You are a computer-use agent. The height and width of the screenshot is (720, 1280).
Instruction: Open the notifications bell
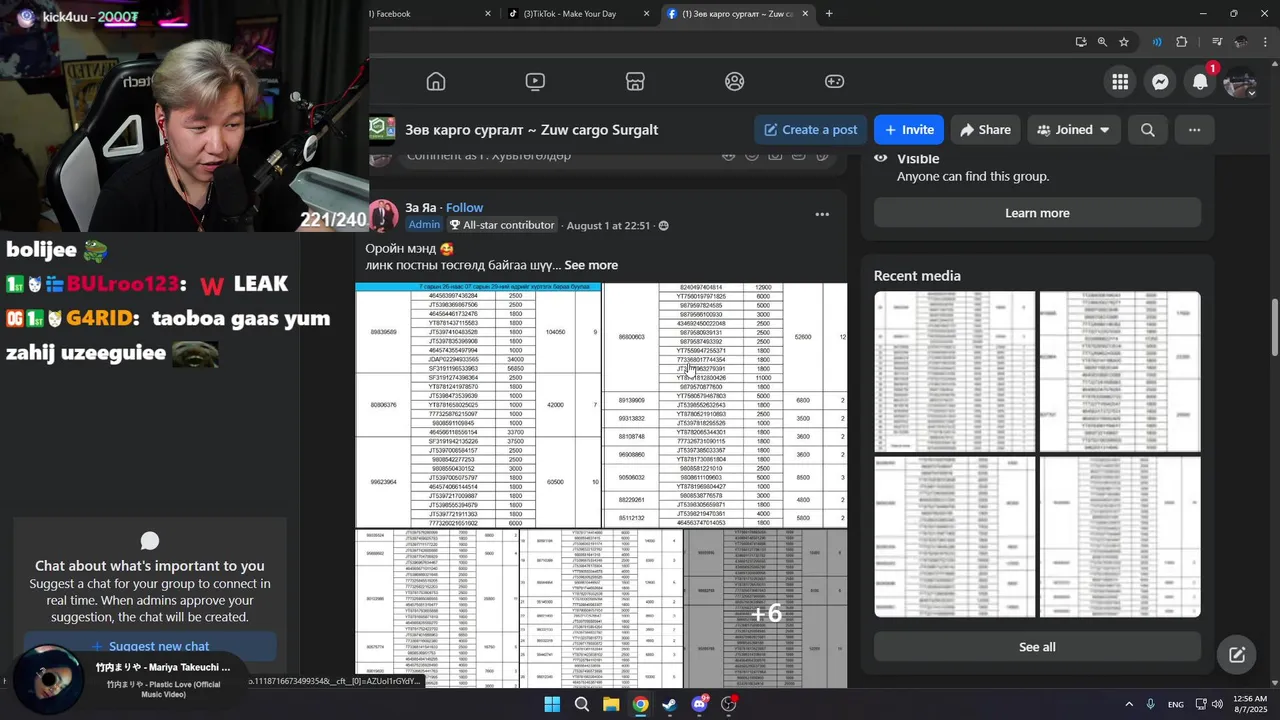1200,82
